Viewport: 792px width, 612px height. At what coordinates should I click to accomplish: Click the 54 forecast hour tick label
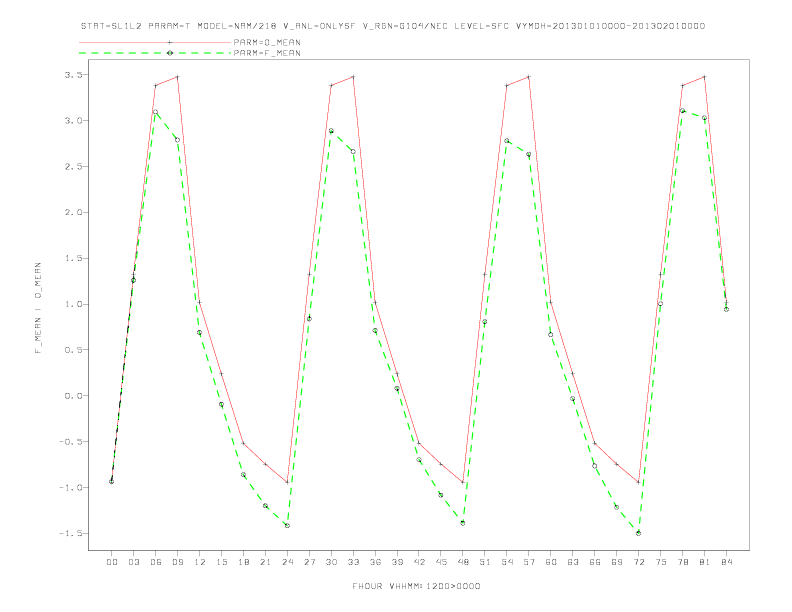click(x=507, y=562)
